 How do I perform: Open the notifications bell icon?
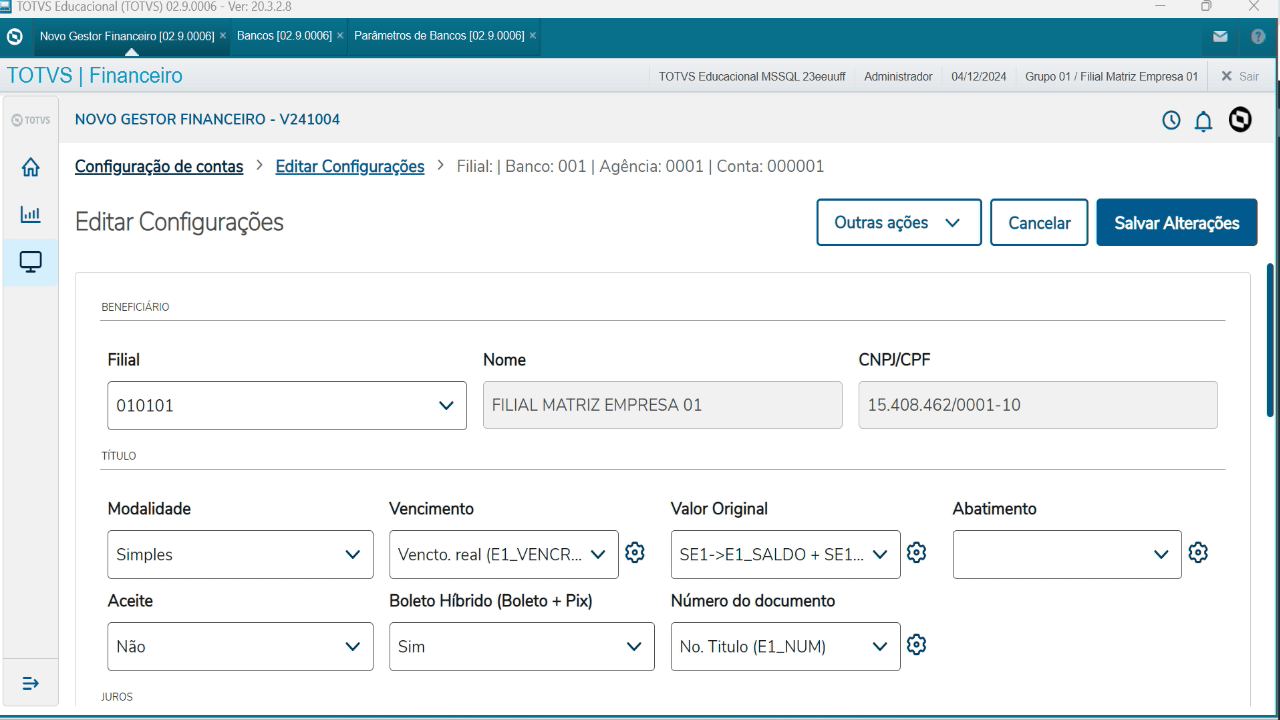pyautogui.click(x=1204, y=121)
